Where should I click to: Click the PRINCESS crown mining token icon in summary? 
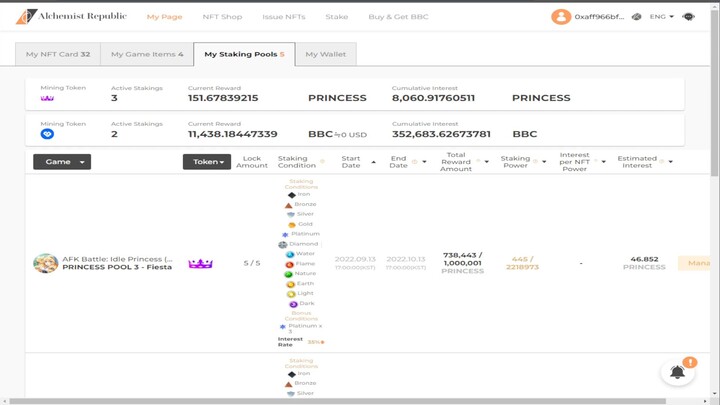coord(47,98)
